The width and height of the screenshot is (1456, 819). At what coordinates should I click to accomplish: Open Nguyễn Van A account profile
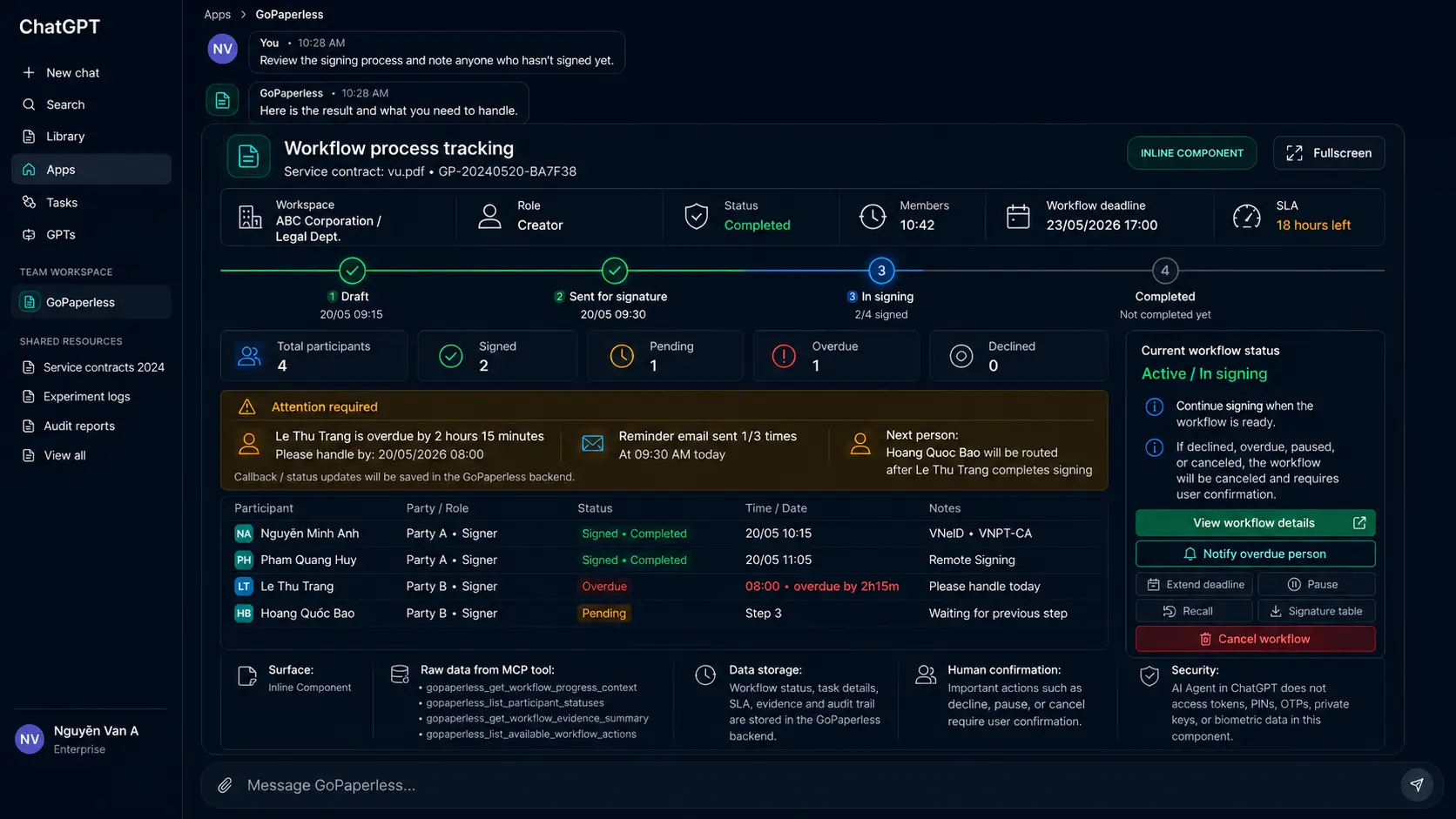91,739
